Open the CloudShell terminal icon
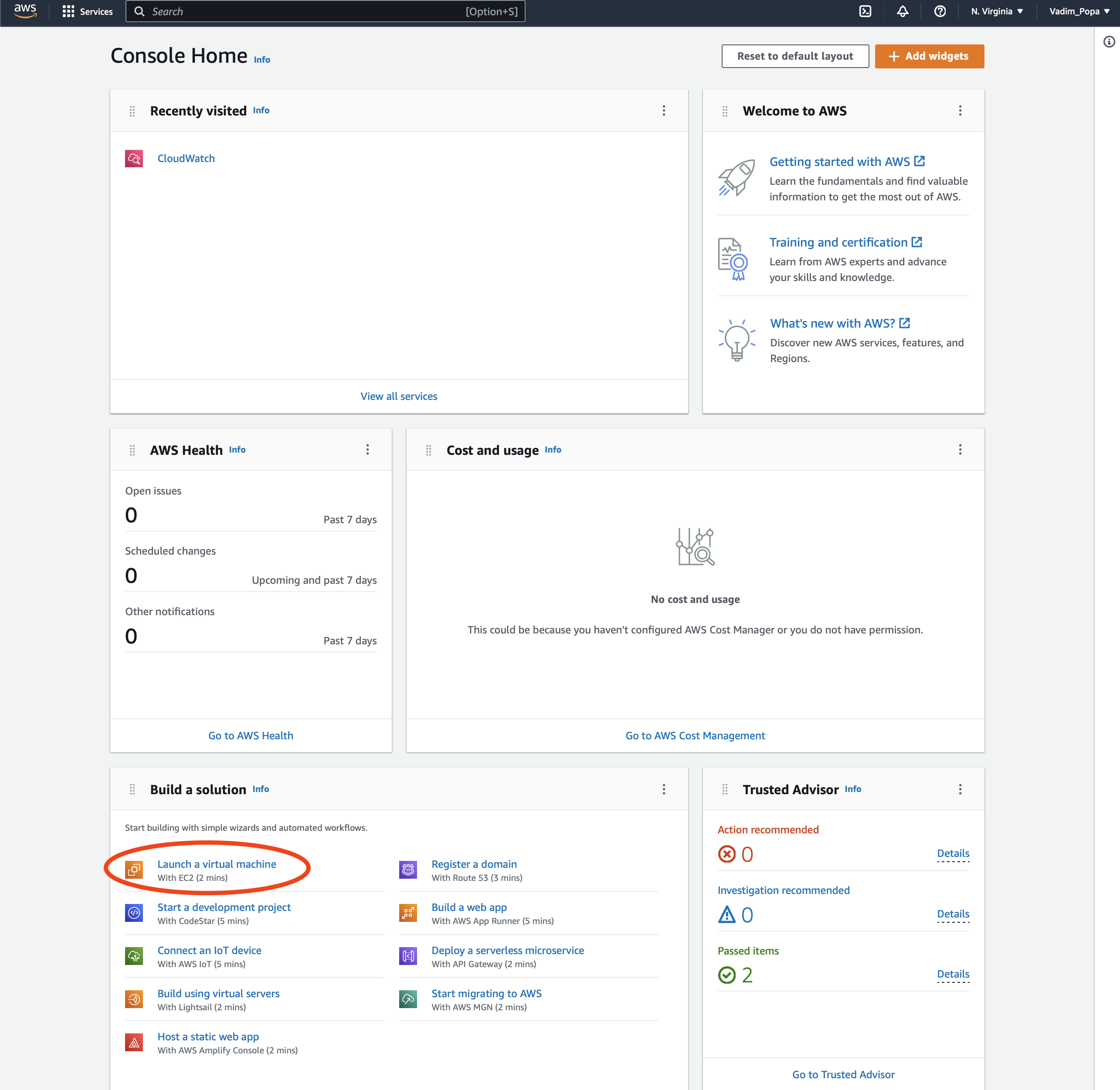This screenshot has height=1090, width=1120. coord(865,11)
